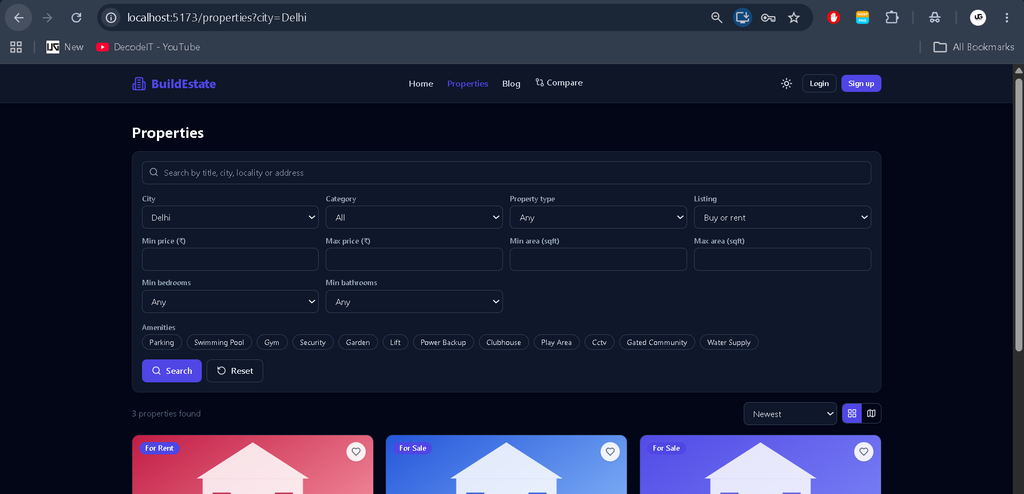Image resolution: width=1024 pixels, height=494 pixels.
Task: Toggle the light/dark theme sun icon
Action: [x=786, y=84]
